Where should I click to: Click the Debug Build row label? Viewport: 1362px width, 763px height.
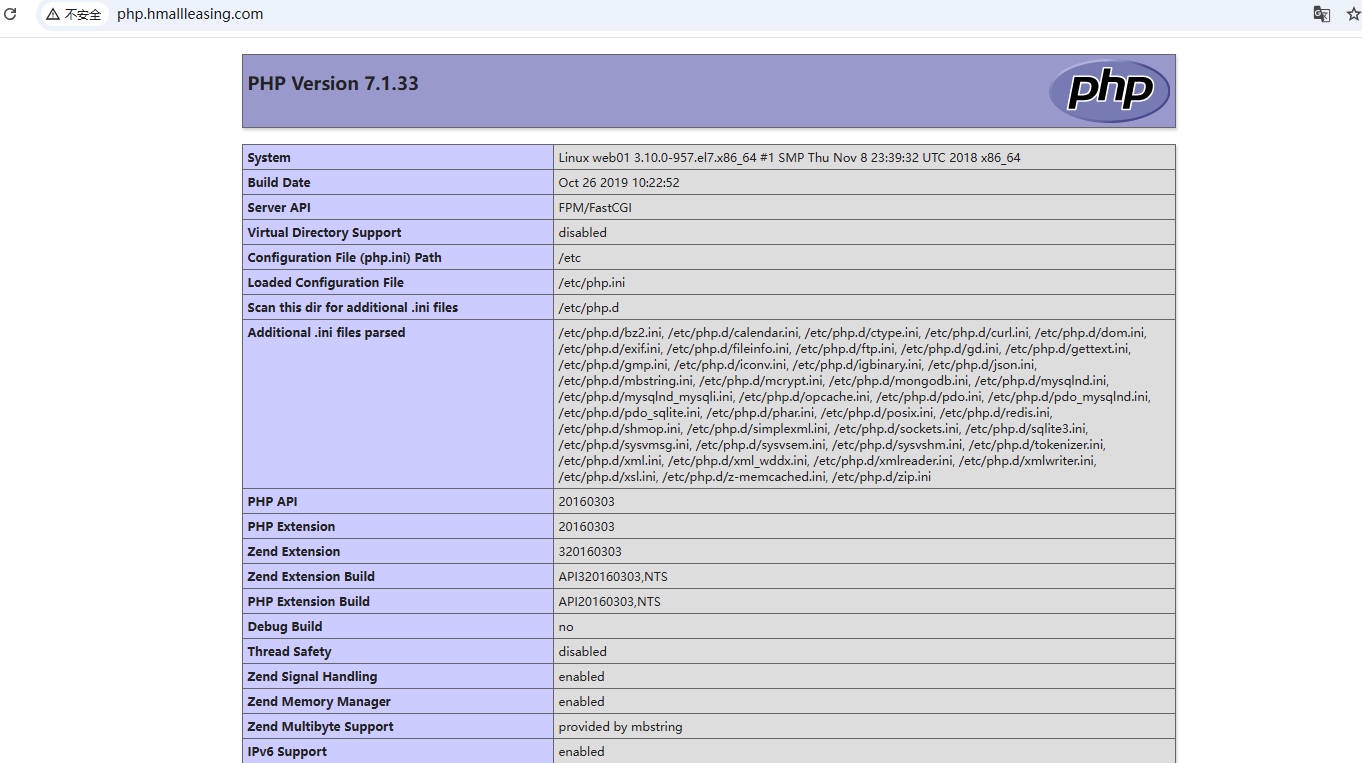click(285, 627)
